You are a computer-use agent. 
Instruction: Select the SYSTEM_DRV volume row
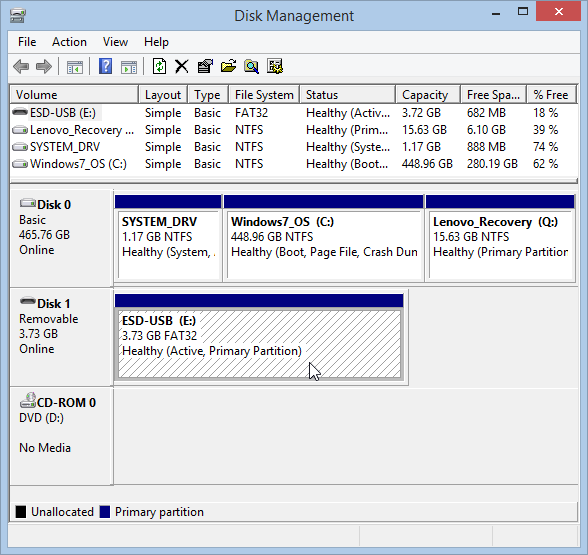coord(294,147)
